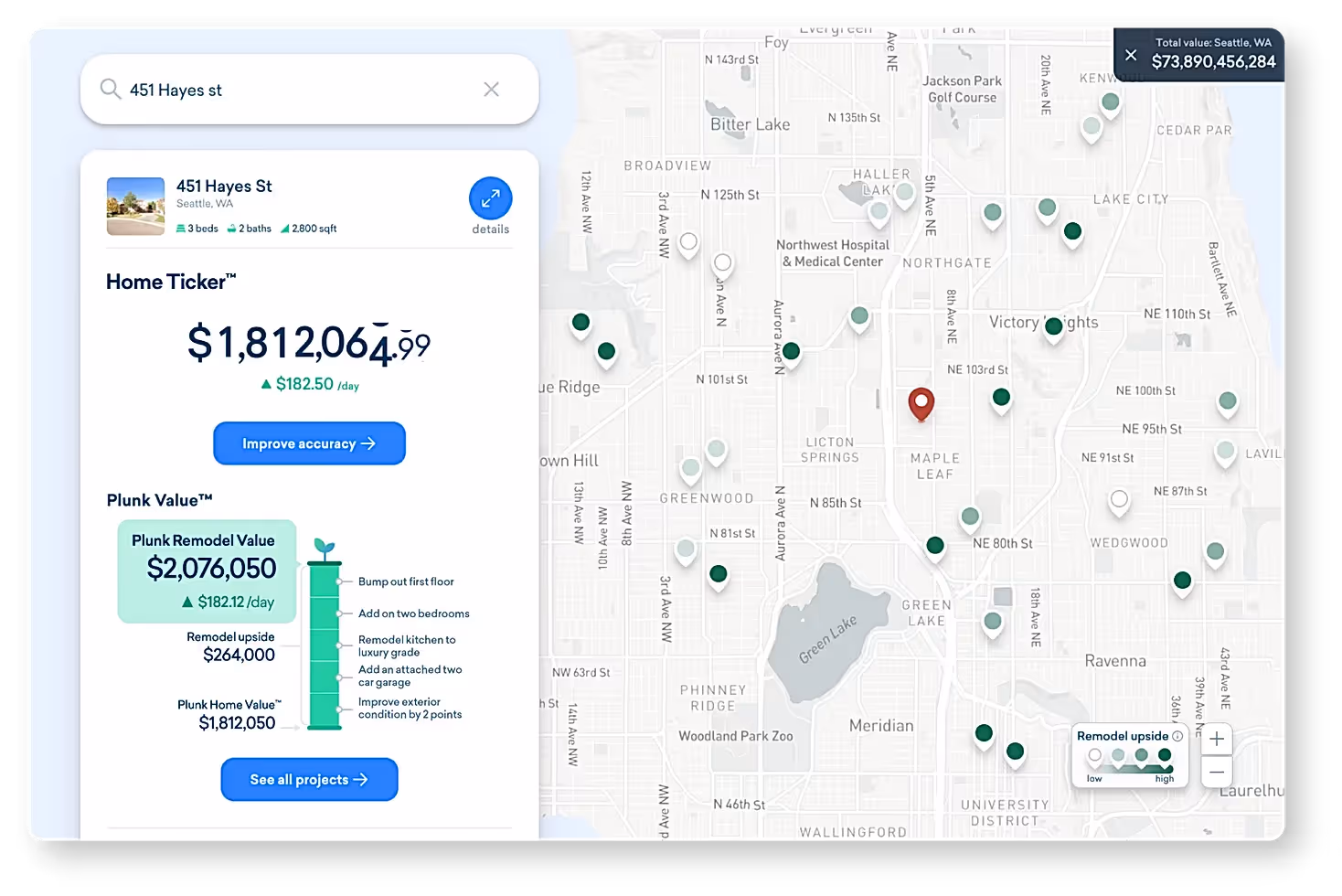Click the total value $73,890,456,284 text
The width and height of the screenshot is (1342, 896).
[1213, 62]
